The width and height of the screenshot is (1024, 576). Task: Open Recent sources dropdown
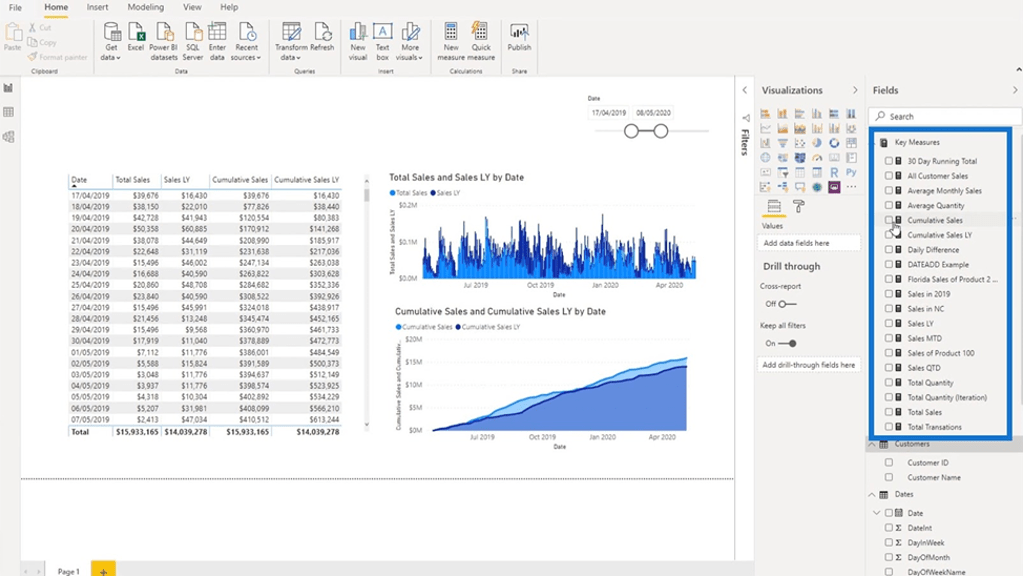(246, 42)
